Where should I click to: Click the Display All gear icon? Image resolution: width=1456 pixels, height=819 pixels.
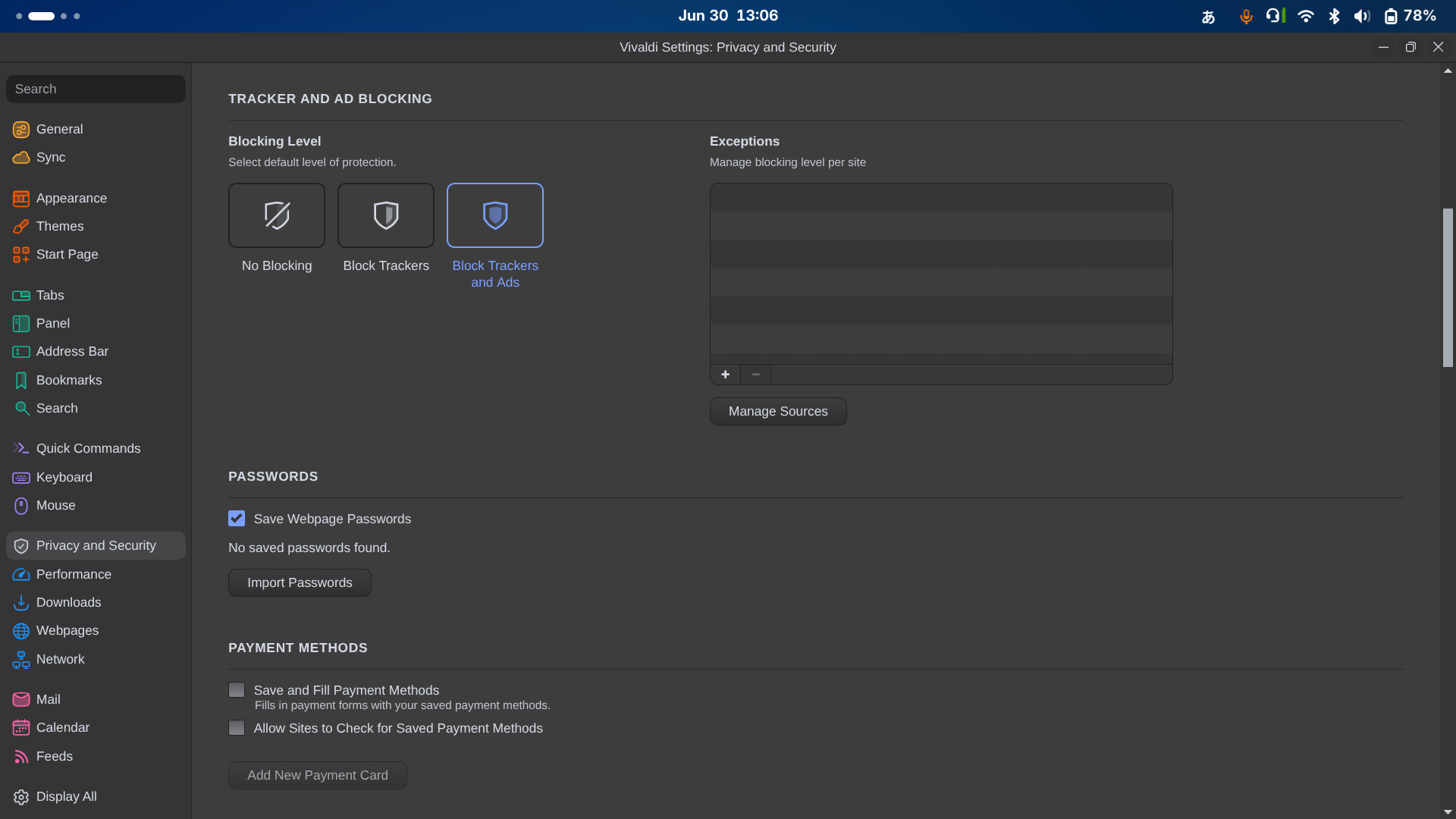pos(21,797)
